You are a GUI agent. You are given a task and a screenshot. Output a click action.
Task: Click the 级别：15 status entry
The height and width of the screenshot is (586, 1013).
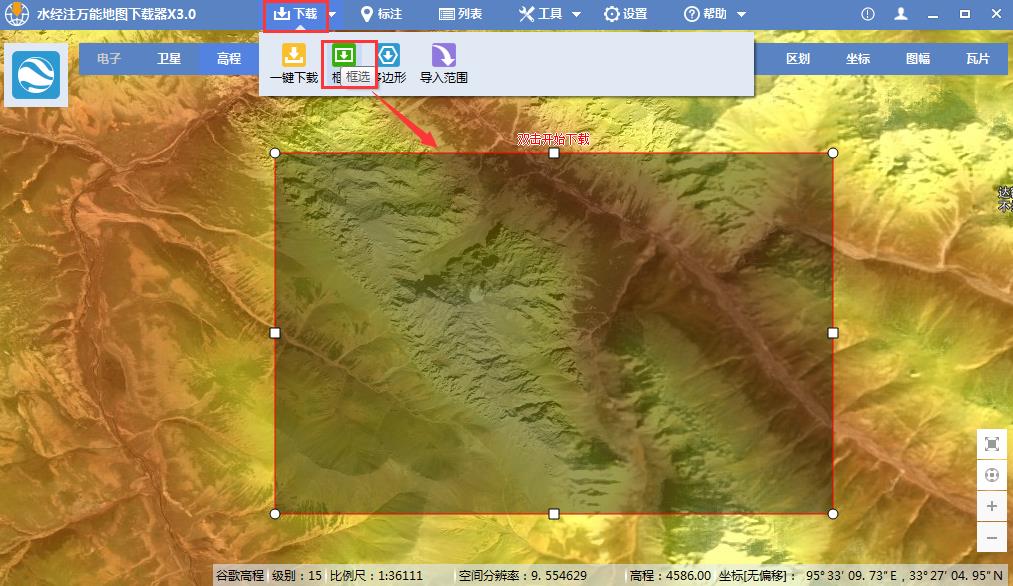[x=297, y=576]
